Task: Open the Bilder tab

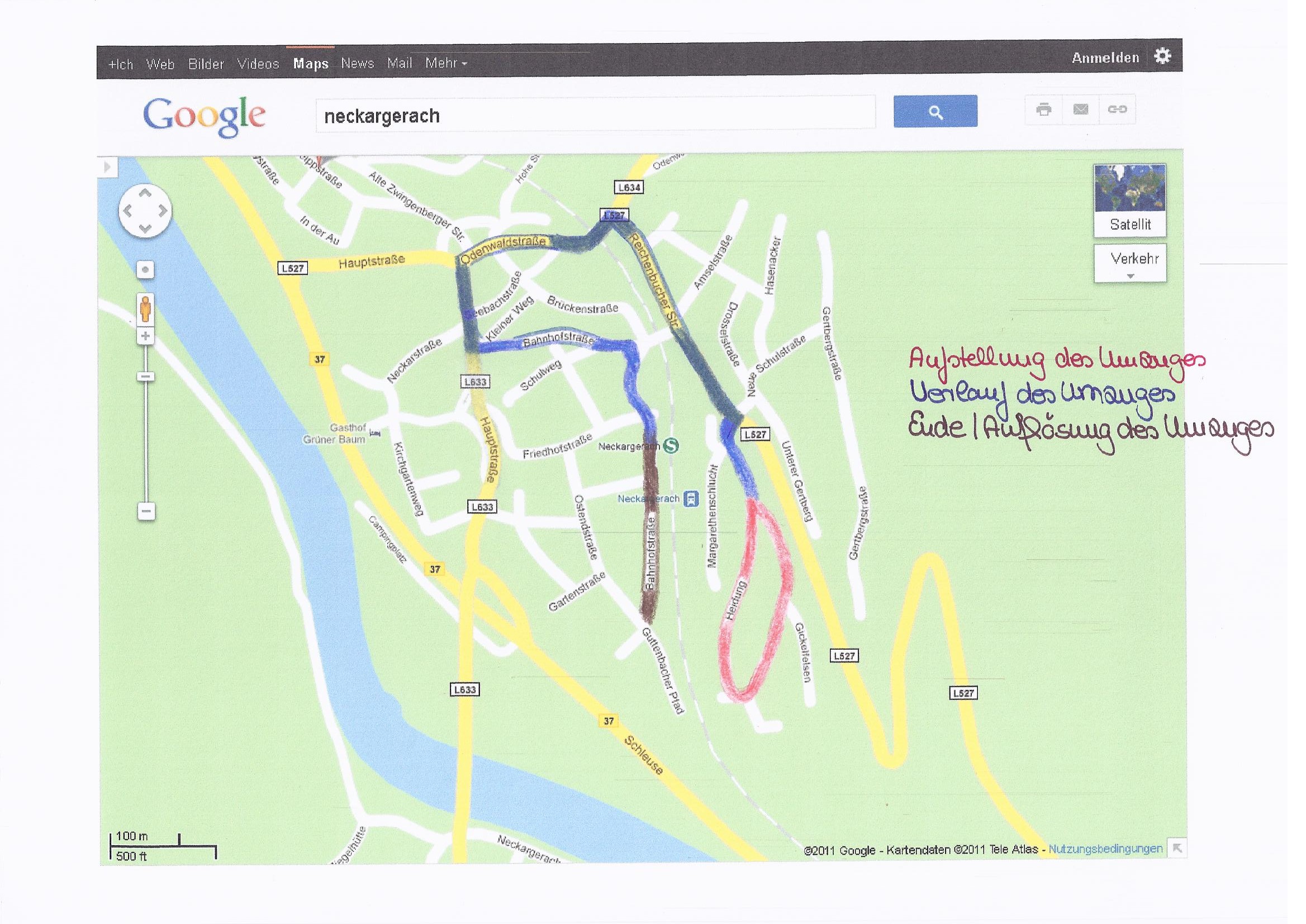Action: point(206,64)
